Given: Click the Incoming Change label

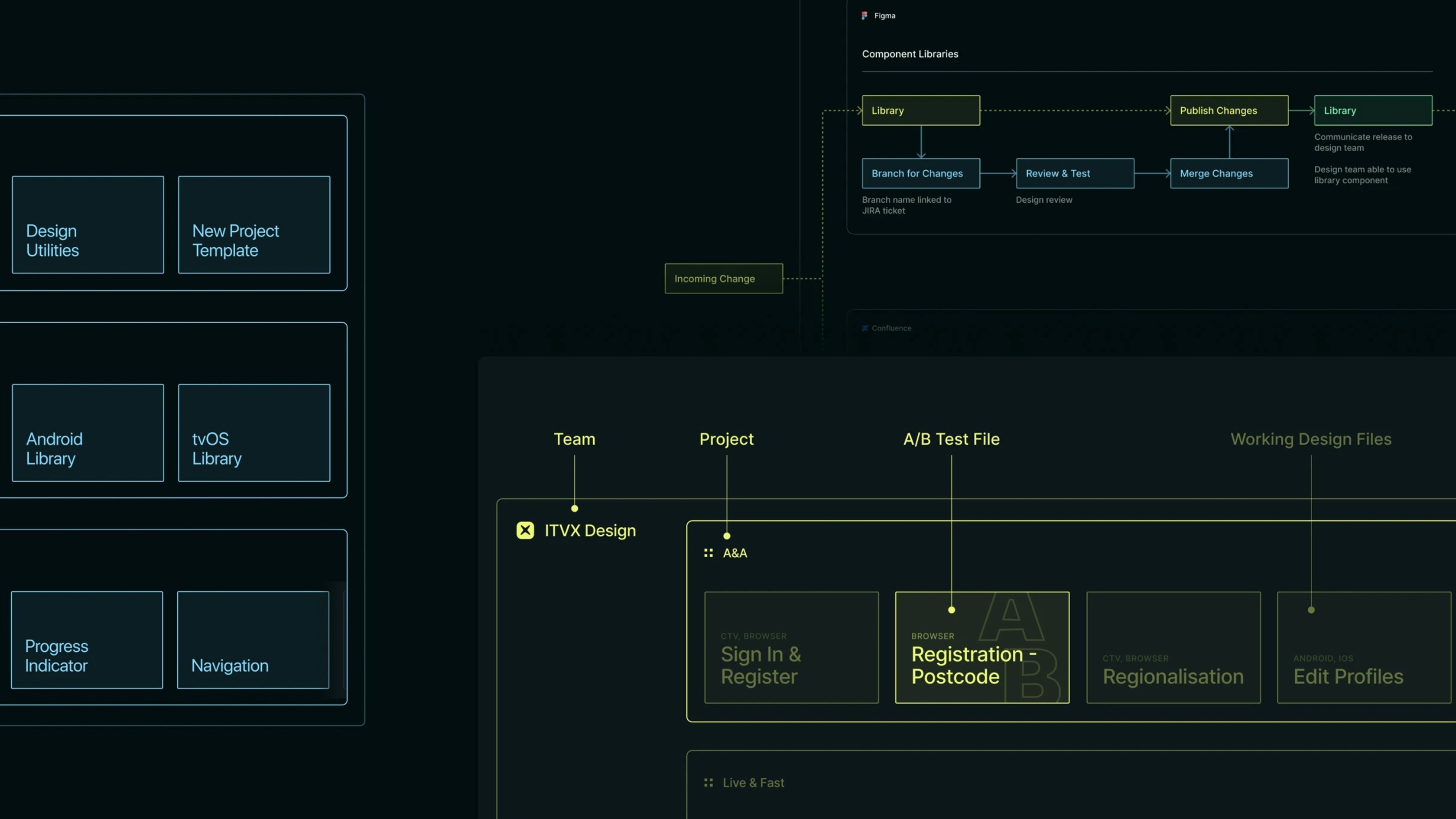Looking at the screenshot, I should 724,278.
